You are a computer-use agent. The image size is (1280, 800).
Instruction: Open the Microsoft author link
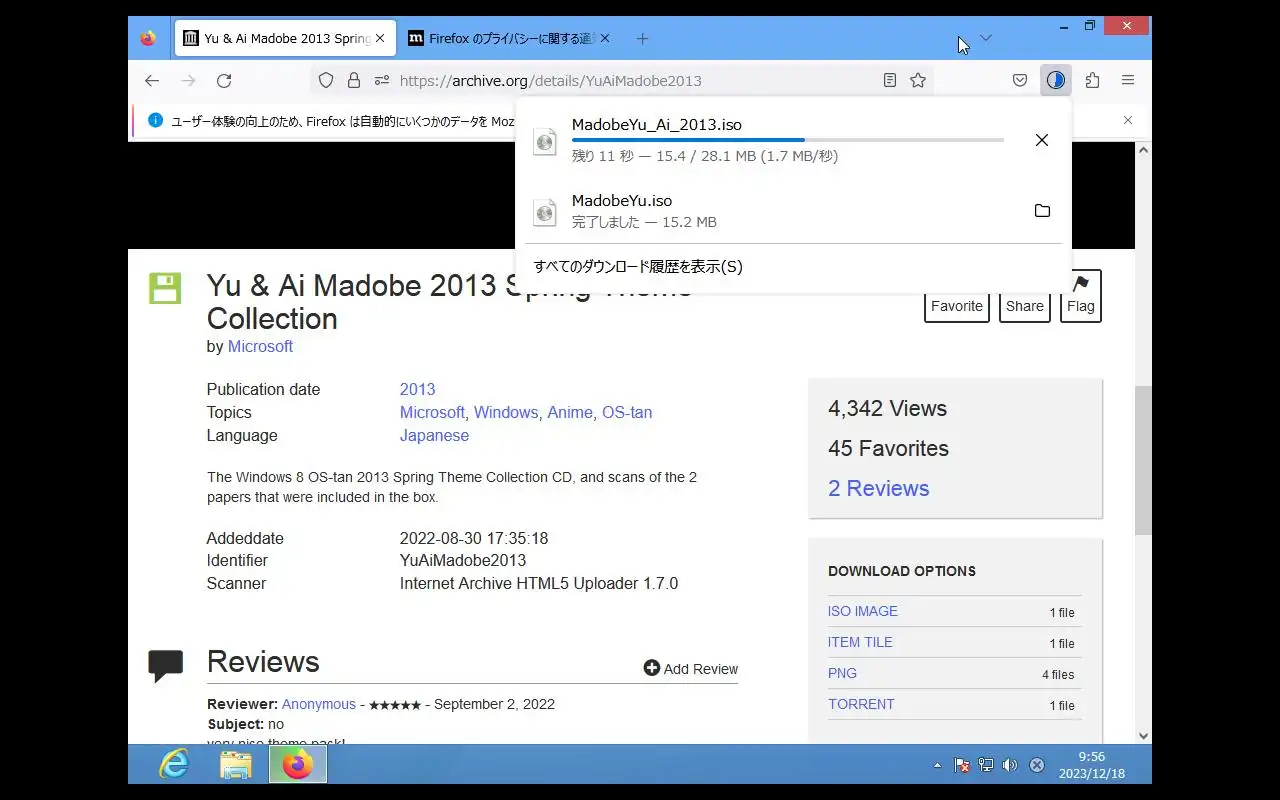(x=260, y=347)
